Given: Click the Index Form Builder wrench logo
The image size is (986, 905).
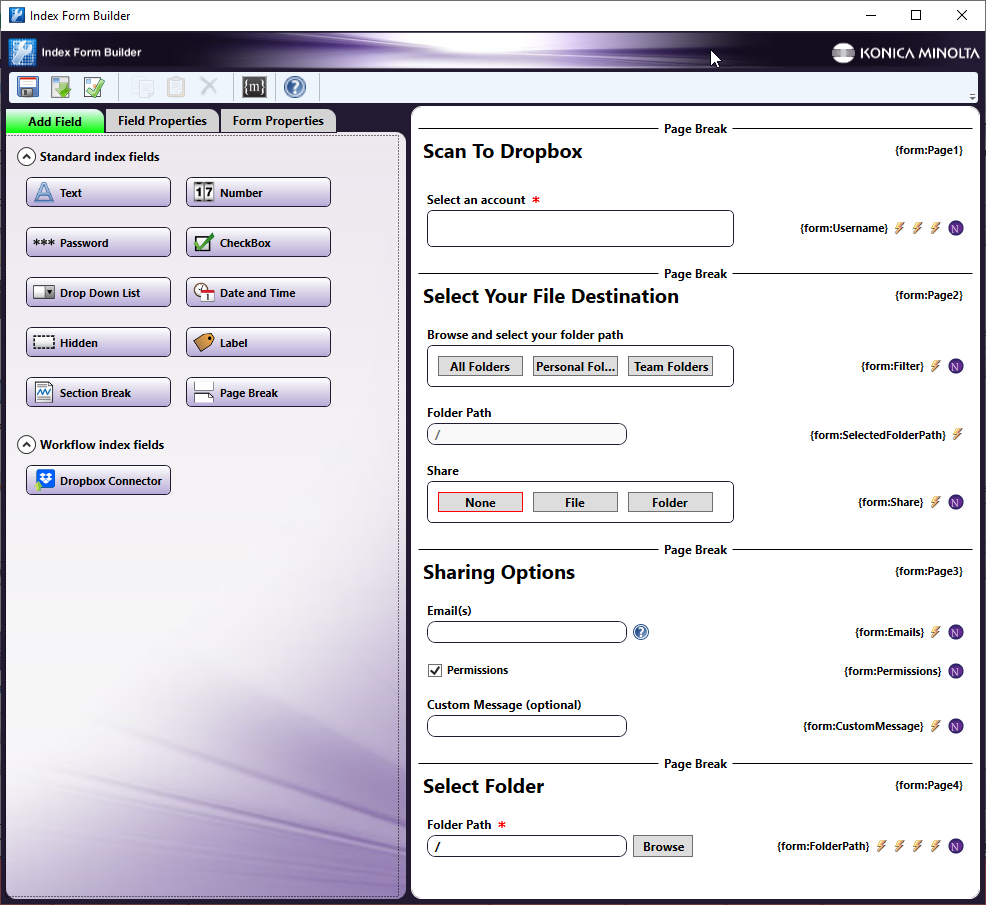Looking at the screenshot, I should pos(23,52).
